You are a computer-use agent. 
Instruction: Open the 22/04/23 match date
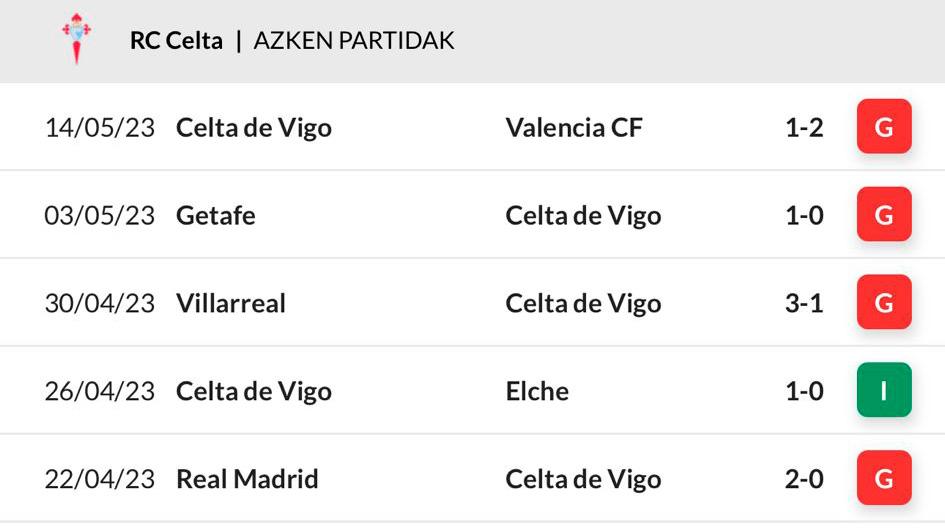coord(99,479)
